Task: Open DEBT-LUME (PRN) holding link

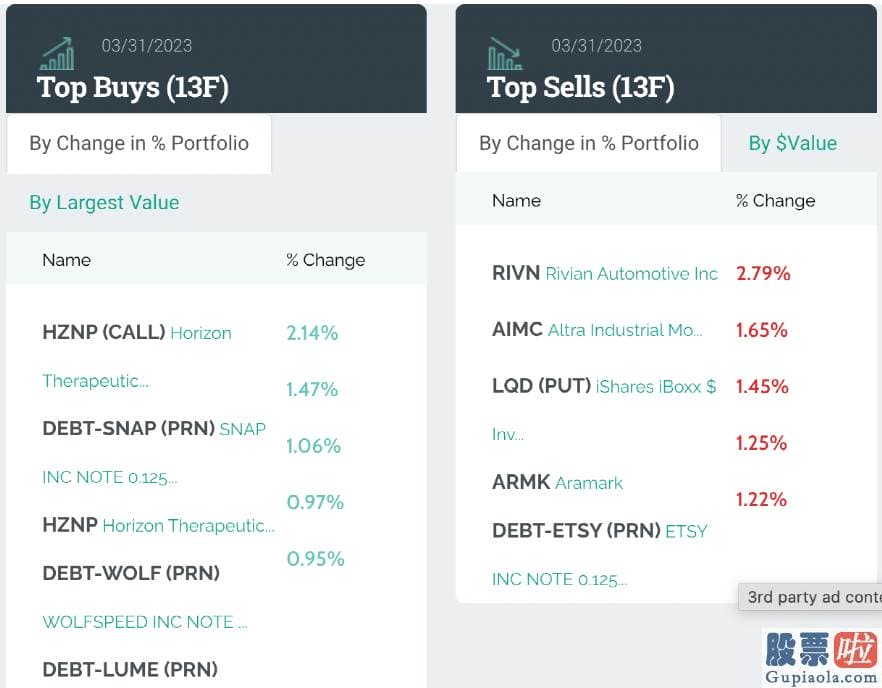Action: [130, 669]
